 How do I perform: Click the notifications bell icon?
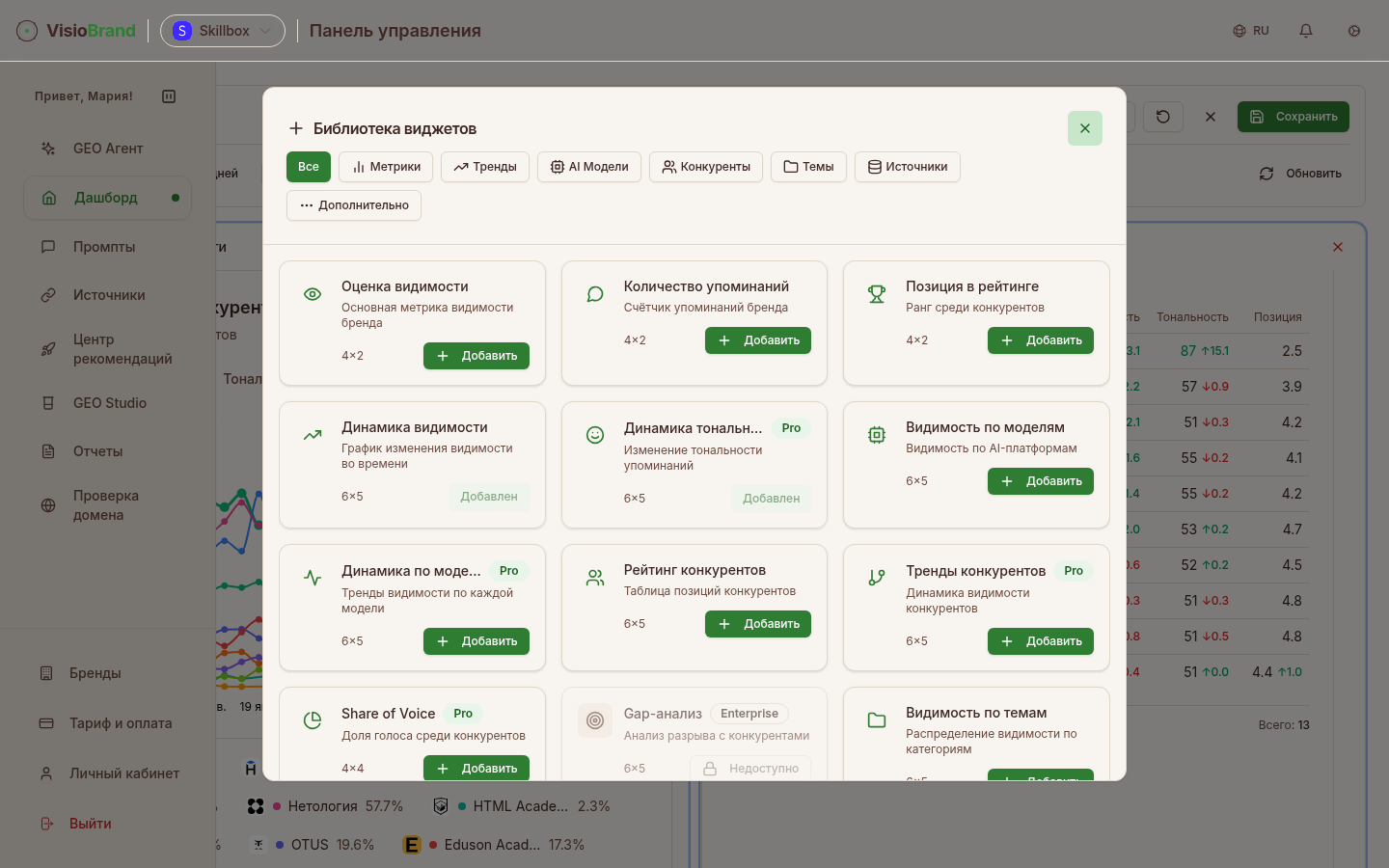tap(1306, 31)
